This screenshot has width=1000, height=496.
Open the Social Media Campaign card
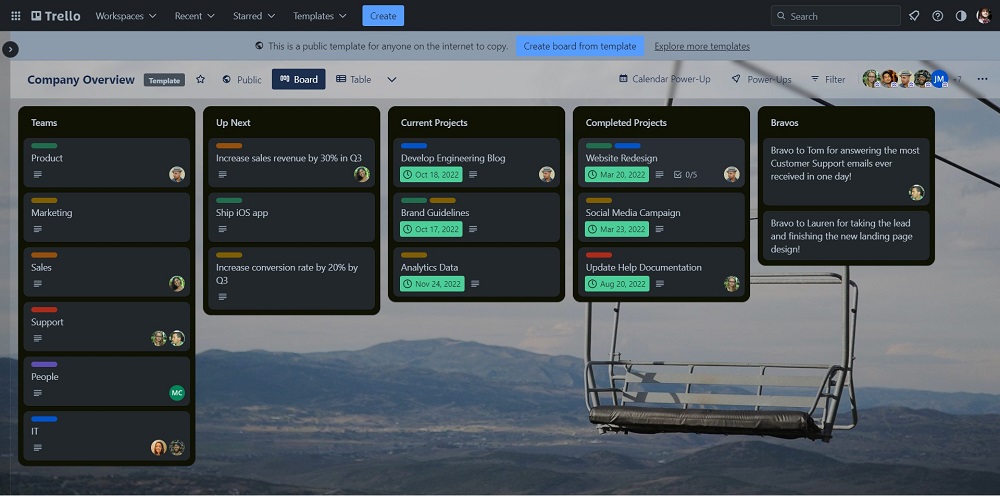[661, 217]
